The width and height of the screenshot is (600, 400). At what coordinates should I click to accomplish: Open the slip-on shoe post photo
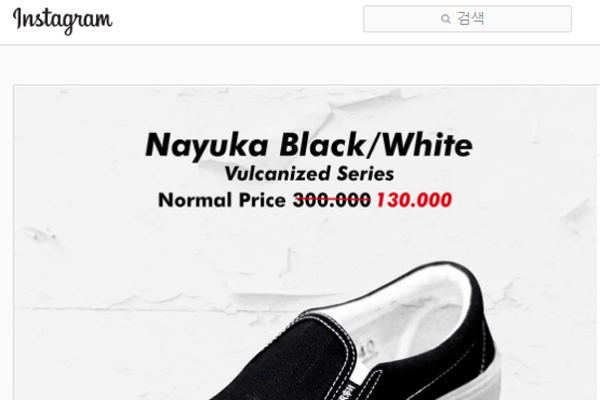click(307, 243)
